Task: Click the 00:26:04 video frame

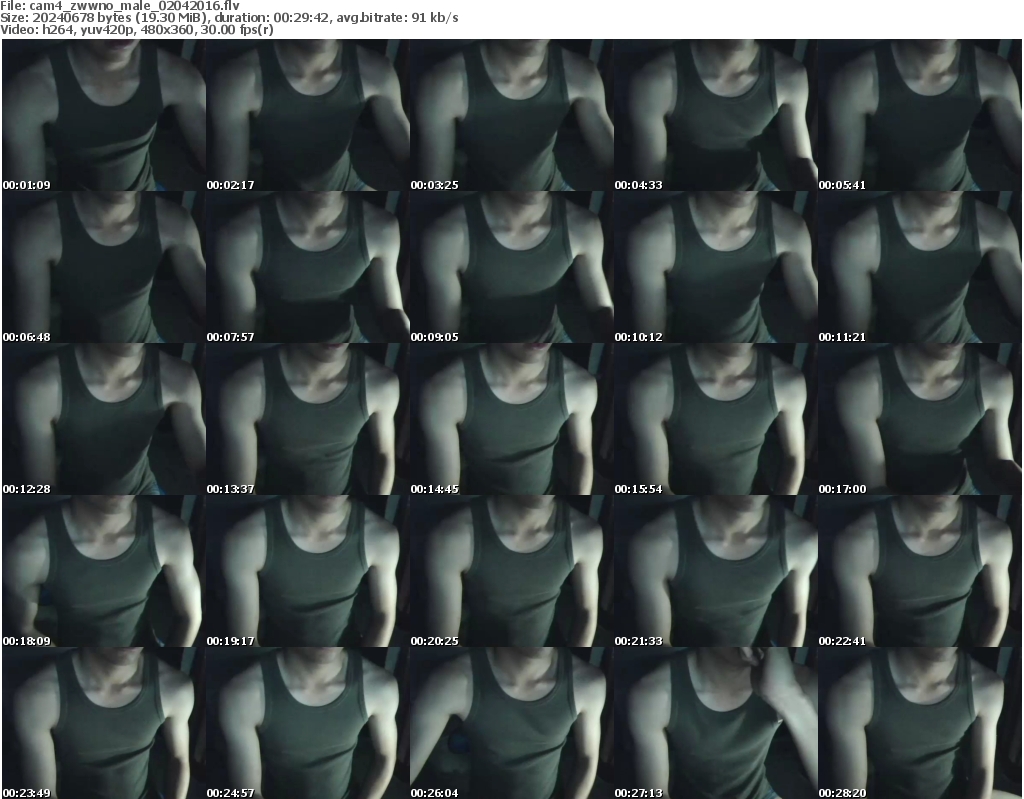Action: tap(511, 723)
